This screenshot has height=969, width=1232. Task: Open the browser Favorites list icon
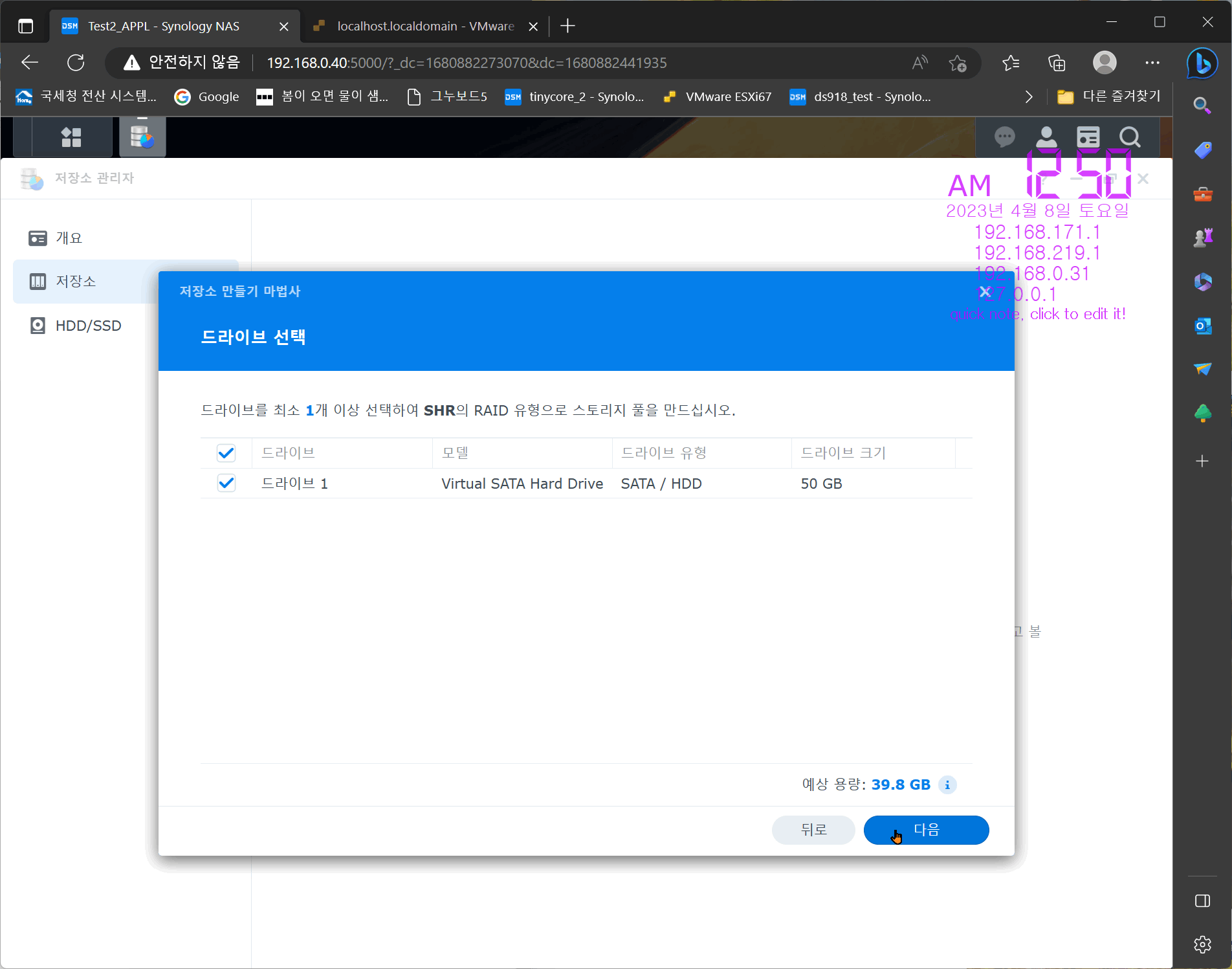[x=1011, y=63]
